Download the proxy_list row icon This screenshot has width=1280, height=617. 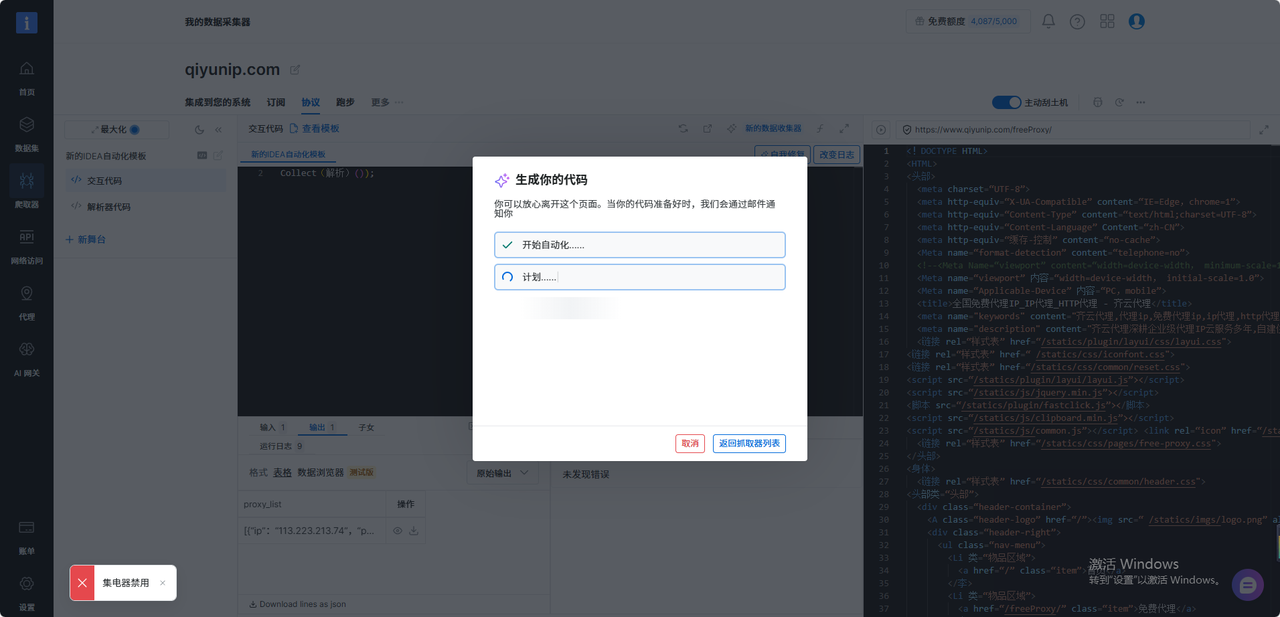coord(414,531)
